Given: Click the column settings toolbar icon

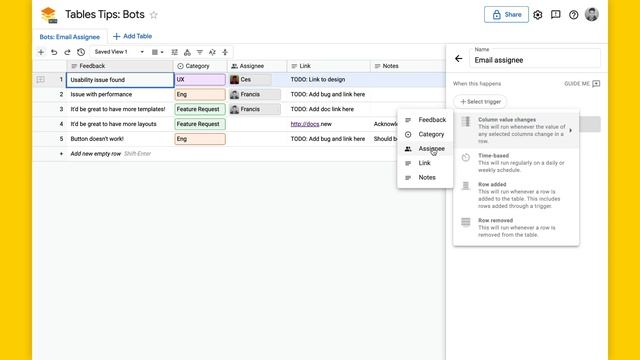Looking at the screenshot, I should point(174,52).
